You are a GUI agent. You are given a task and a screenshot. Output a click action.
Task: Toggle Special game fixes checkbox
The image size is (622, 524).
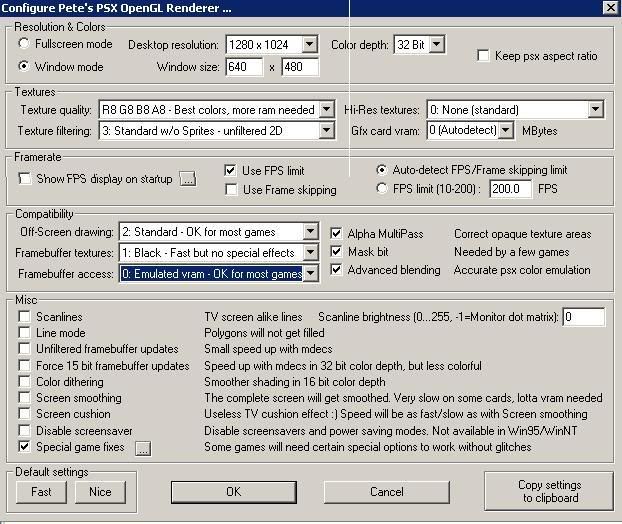(24, 447)
